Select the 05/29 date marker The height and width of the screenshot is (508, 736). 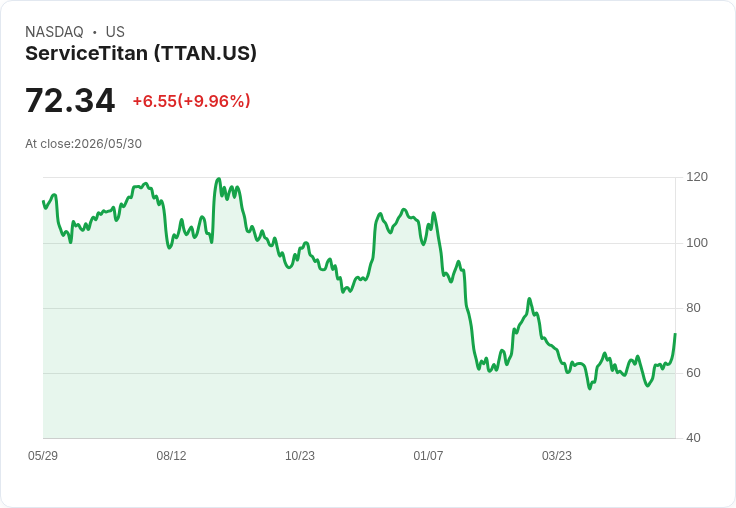coord(43,455)
